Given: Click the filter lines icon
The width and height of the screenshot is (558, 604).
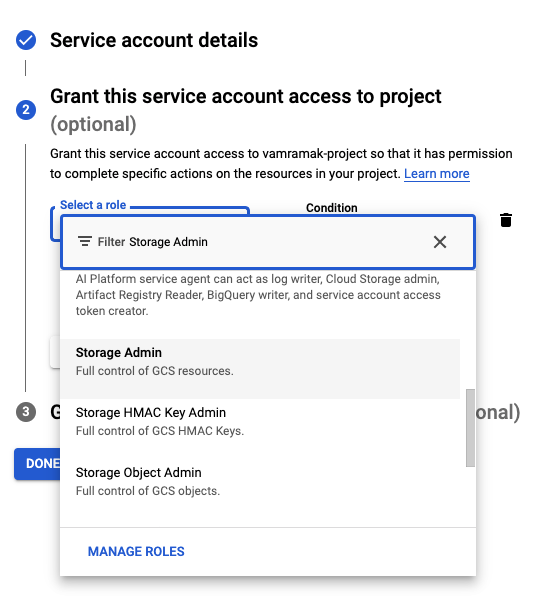Looking at the screenshot, I should 85,242.
